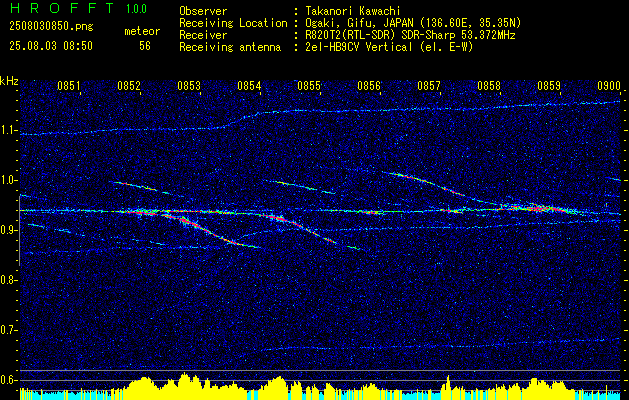Click the meteor count 56
The width and height of the screenshot is (629, 400).
click(x=145, y=46)
